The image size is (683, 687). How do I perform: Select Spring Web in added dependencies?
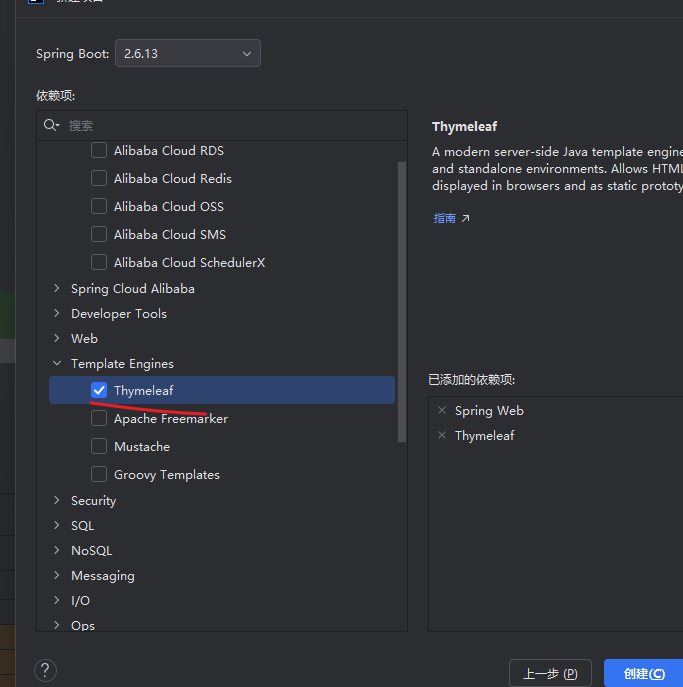489,411
